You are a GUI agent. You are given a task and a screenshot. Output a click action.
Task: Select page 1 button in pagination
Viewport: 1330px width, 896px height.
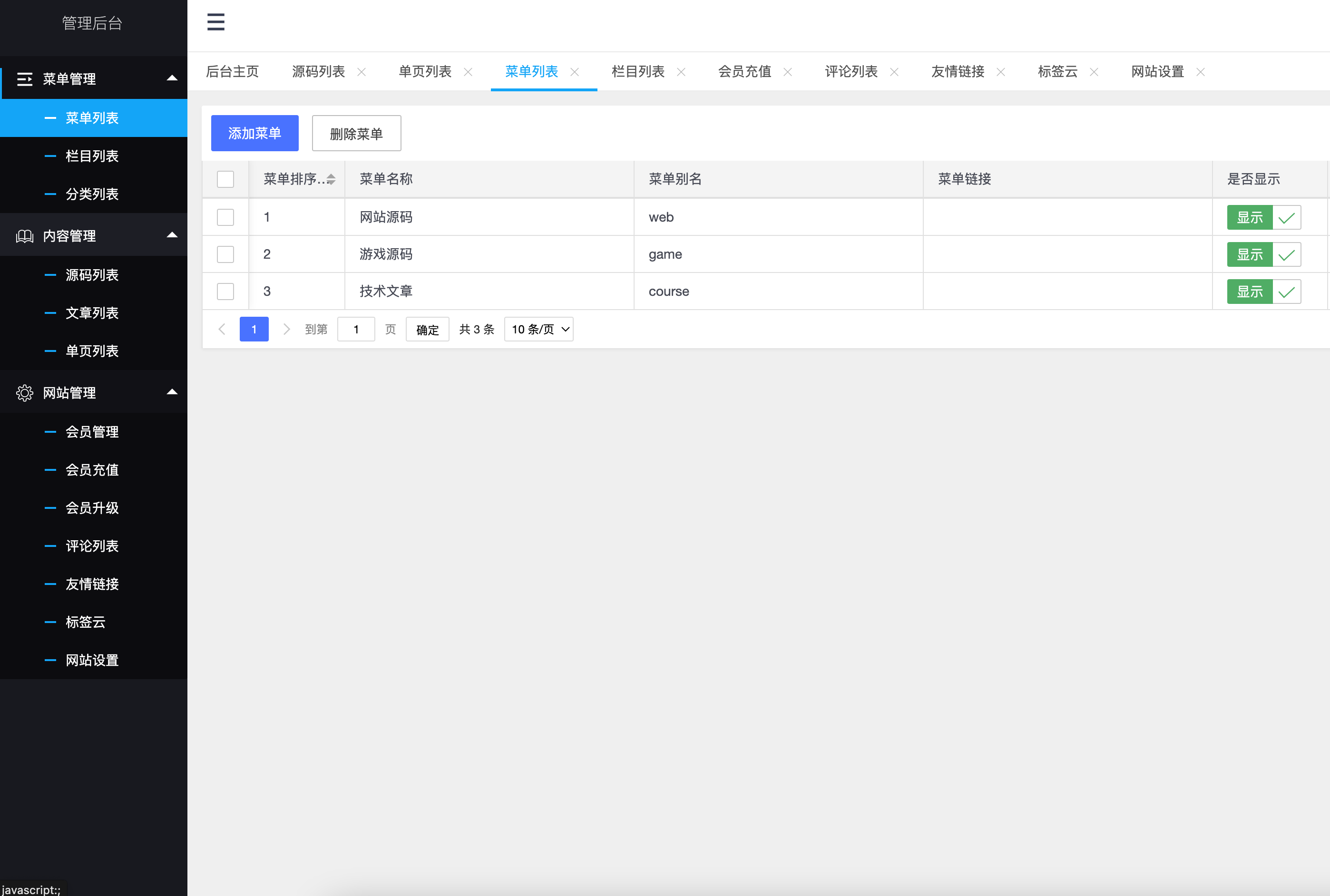254,329
